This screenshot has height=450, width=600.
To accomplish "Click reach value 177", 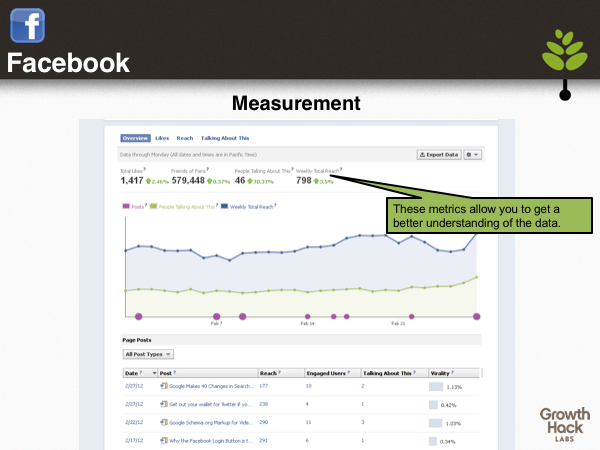I will click(264, 386).
